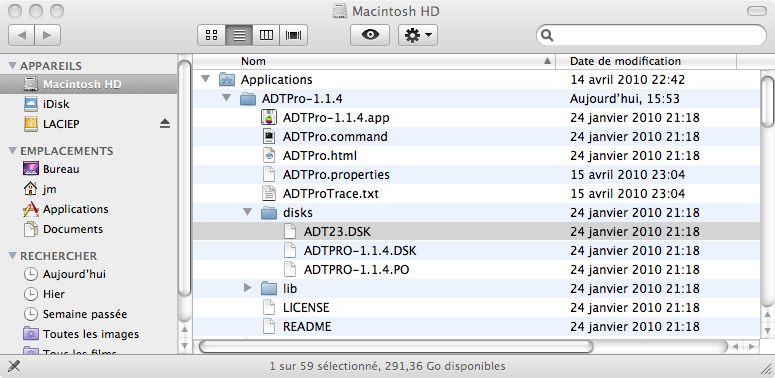Collapse the disks folder triangle
This screenshot has height=378, width=775.
248,212
